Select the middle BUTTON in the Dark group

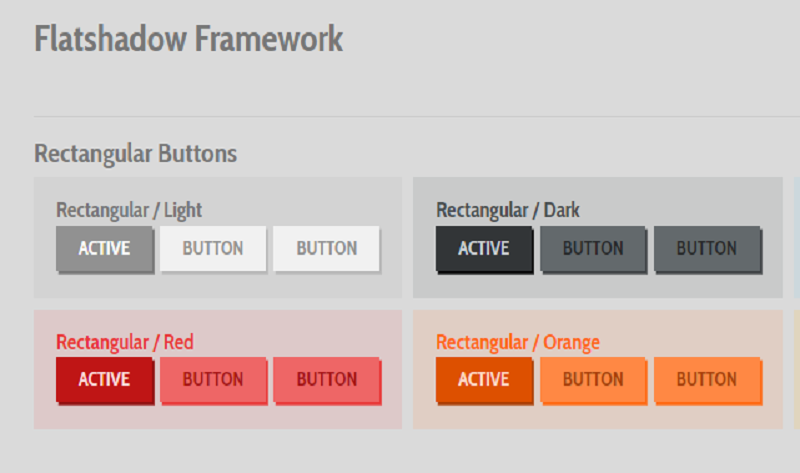coord(593,248)
